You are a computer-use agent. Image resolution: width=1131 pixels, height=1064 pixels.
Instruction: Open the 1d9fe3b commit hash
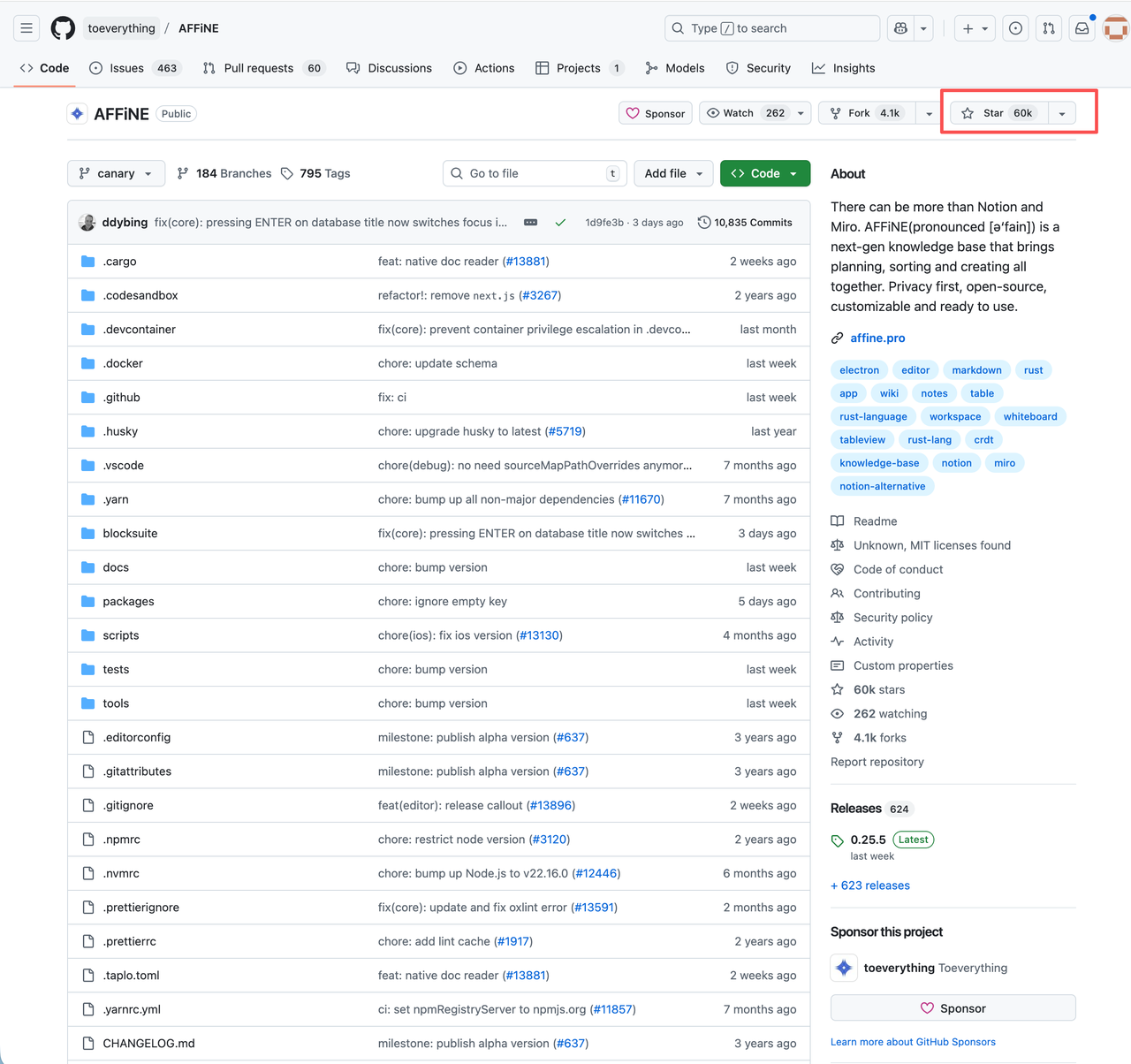(x=604, y=223)
